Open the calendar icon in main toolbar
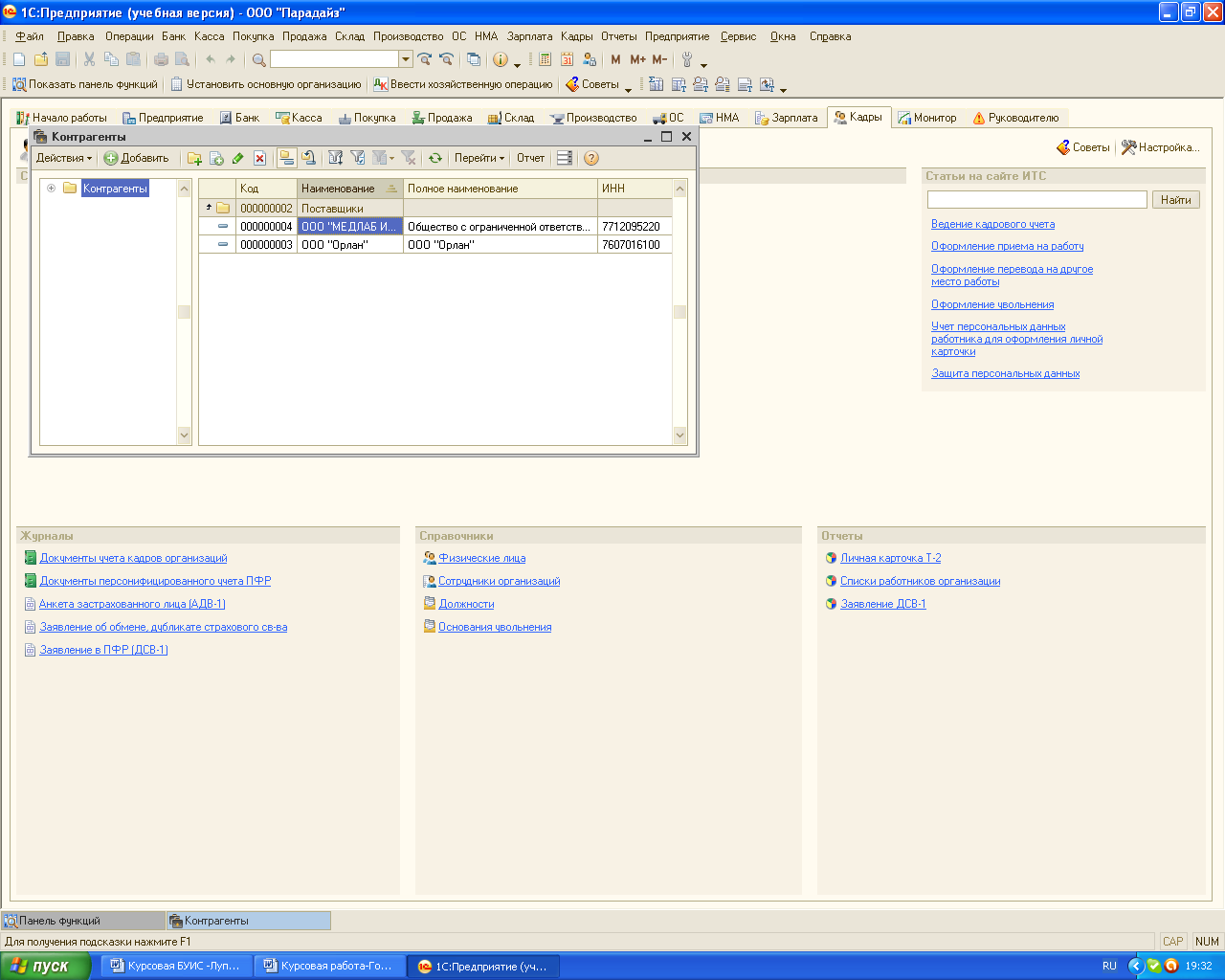This screenshot has width=1225, height=980. tap(567, 59)
